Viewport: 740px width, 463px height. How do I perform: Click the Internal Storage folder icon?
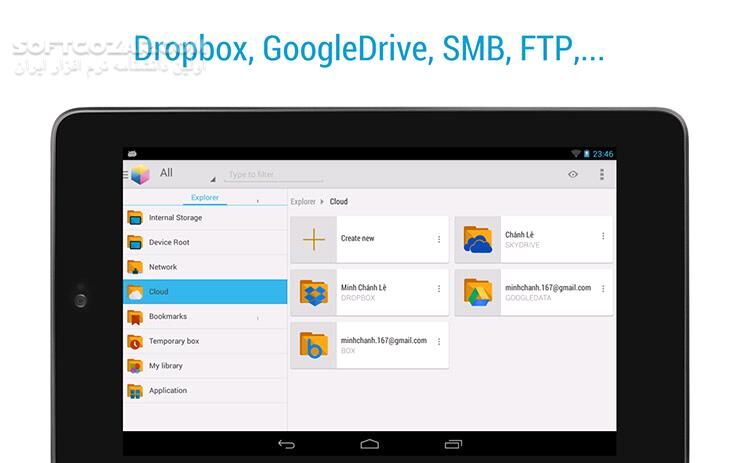tap(135, 218)
